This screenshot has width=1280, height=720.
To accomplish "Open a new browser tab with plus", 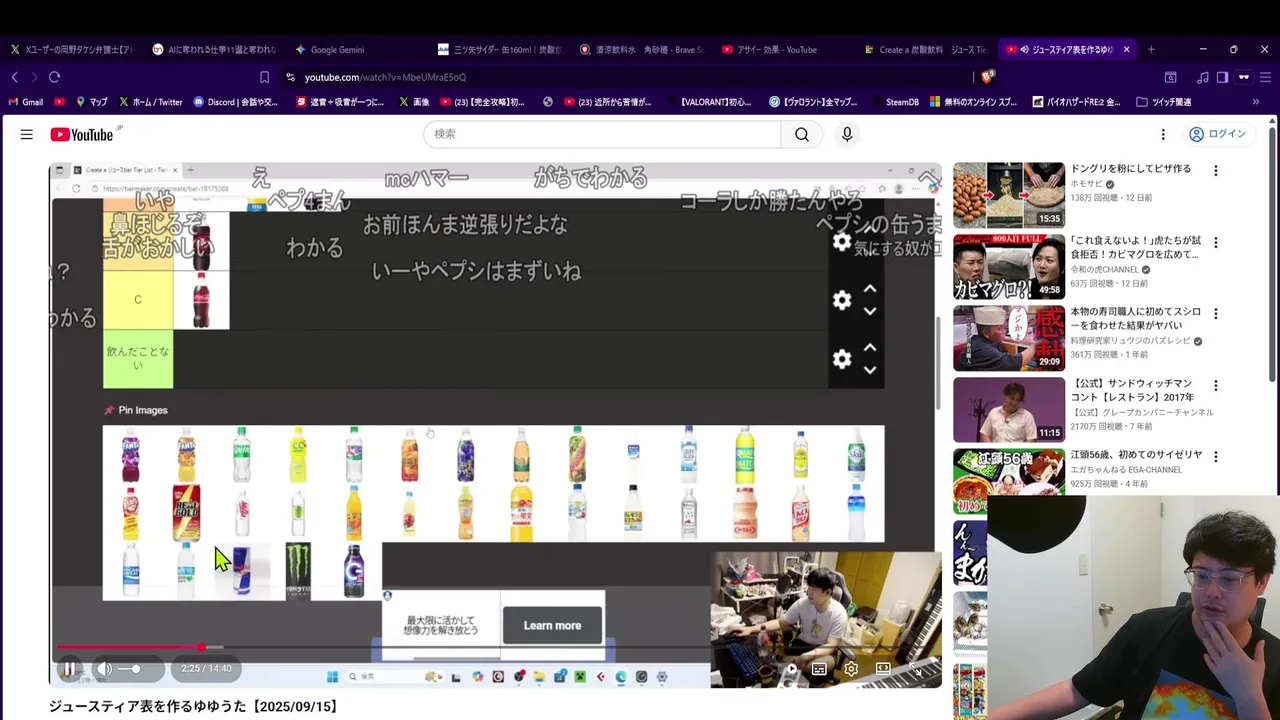I will [1151, 49].
